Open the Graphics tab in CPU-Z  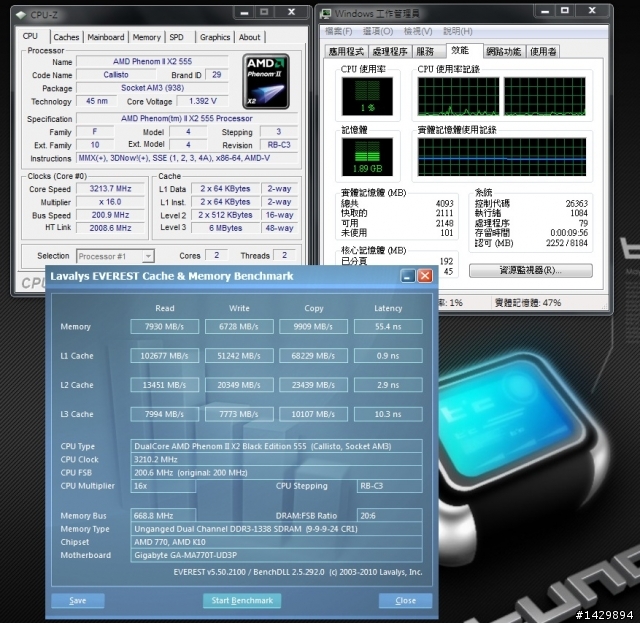[x=215, y=37]
